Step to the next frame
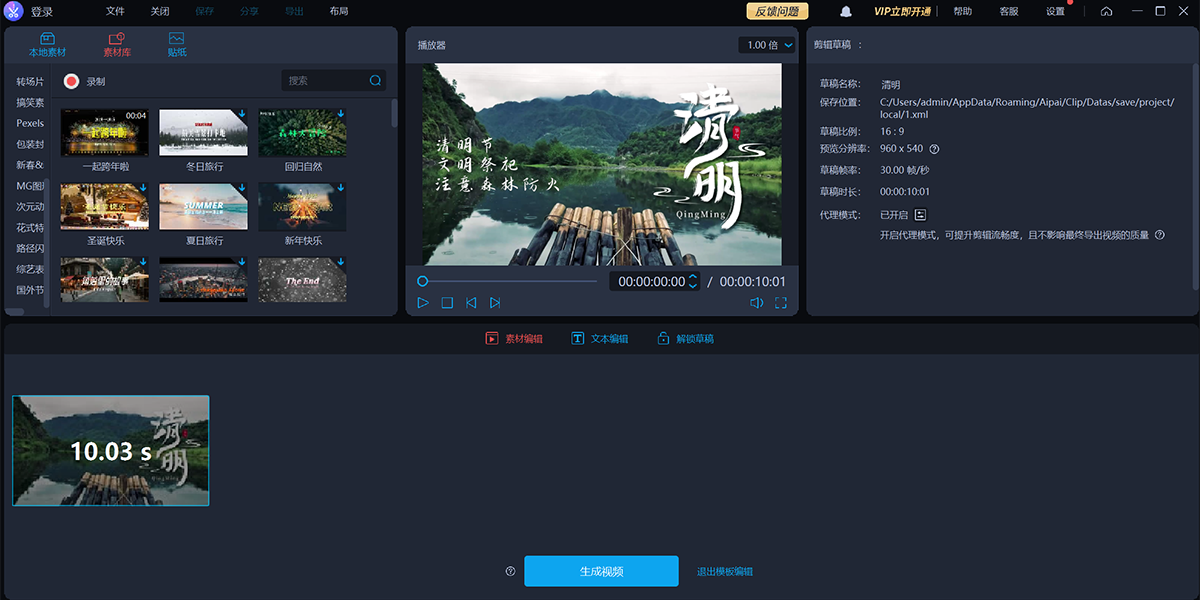This screenshot has width=1200, height=600. (x=495, y=303)
